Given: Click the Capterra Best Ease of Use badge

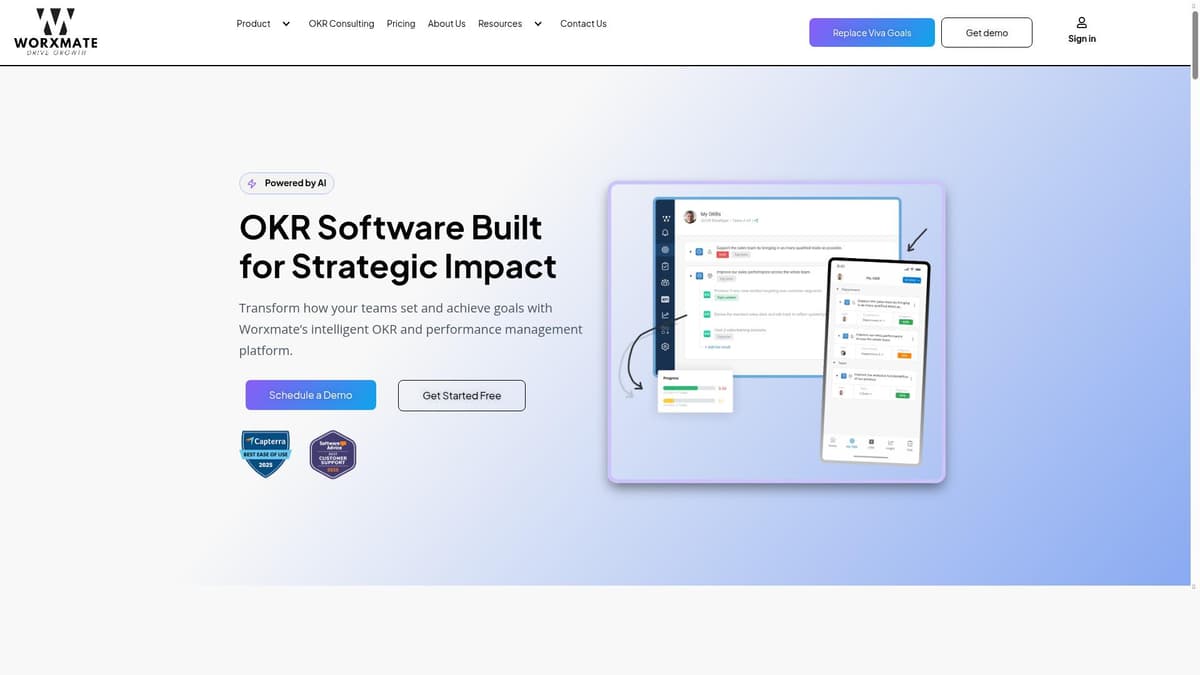Looking at the screenshot, I should (266, 454).
